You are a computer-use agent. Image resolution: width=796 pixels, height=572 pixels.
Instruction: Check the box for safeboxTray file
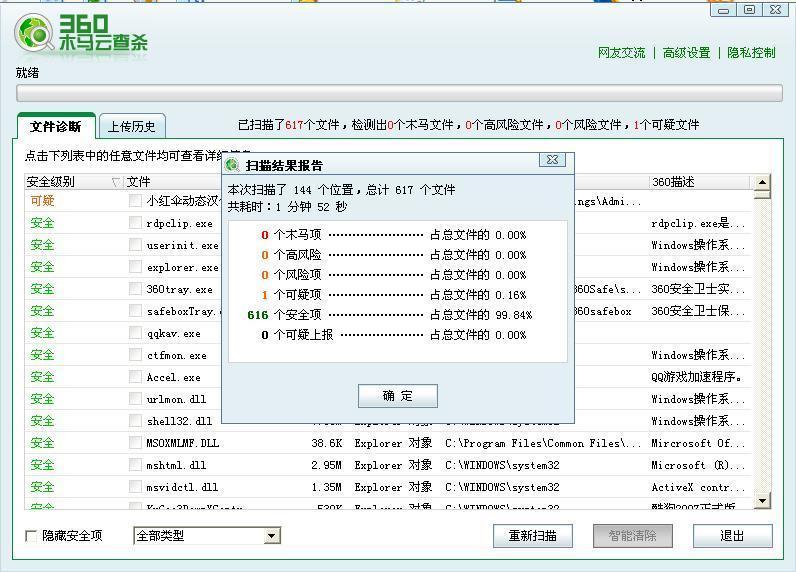pyautogui.click(x=135, y=311)
